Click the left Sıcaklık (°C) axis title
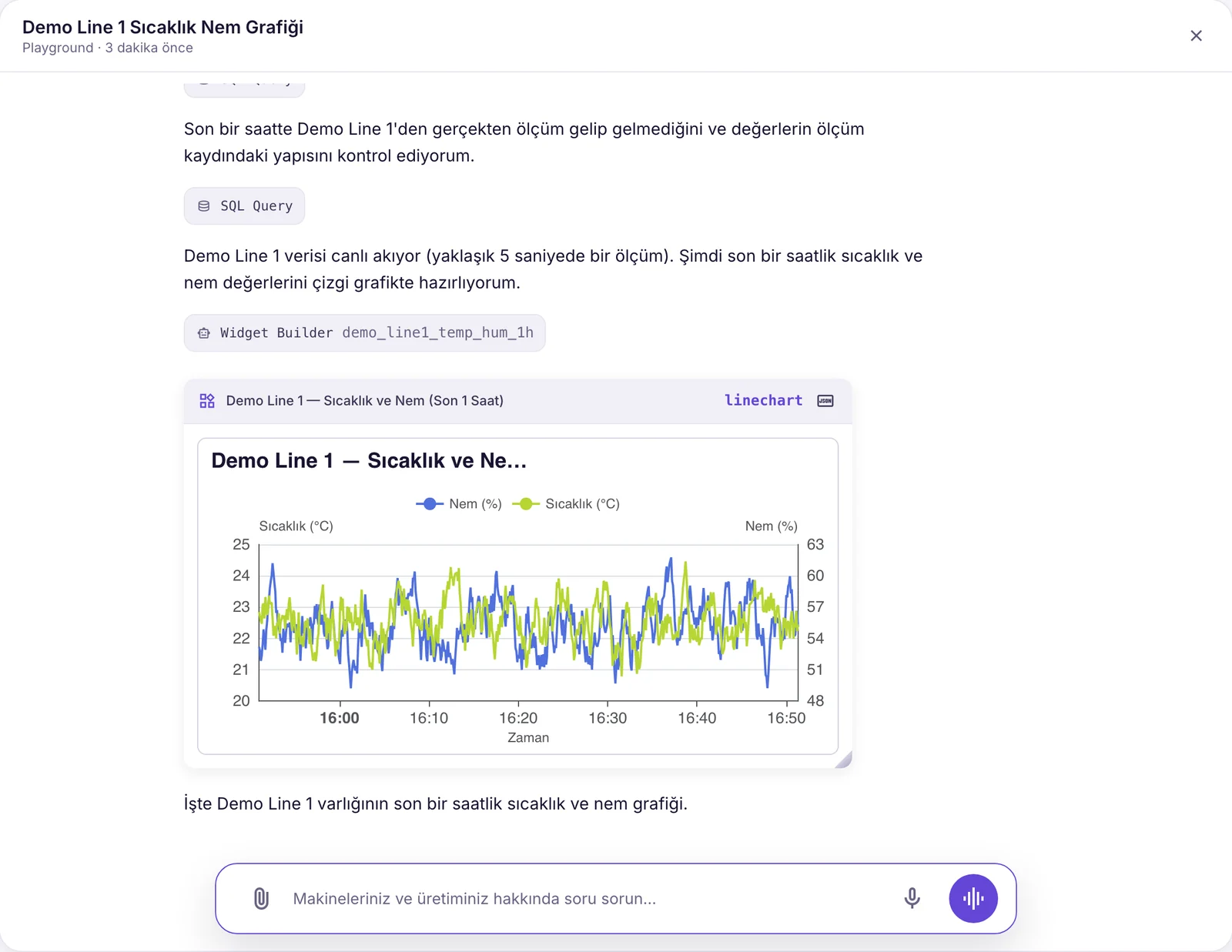Viewport: 1232px width, 952px height. click(x=296, y=526)
